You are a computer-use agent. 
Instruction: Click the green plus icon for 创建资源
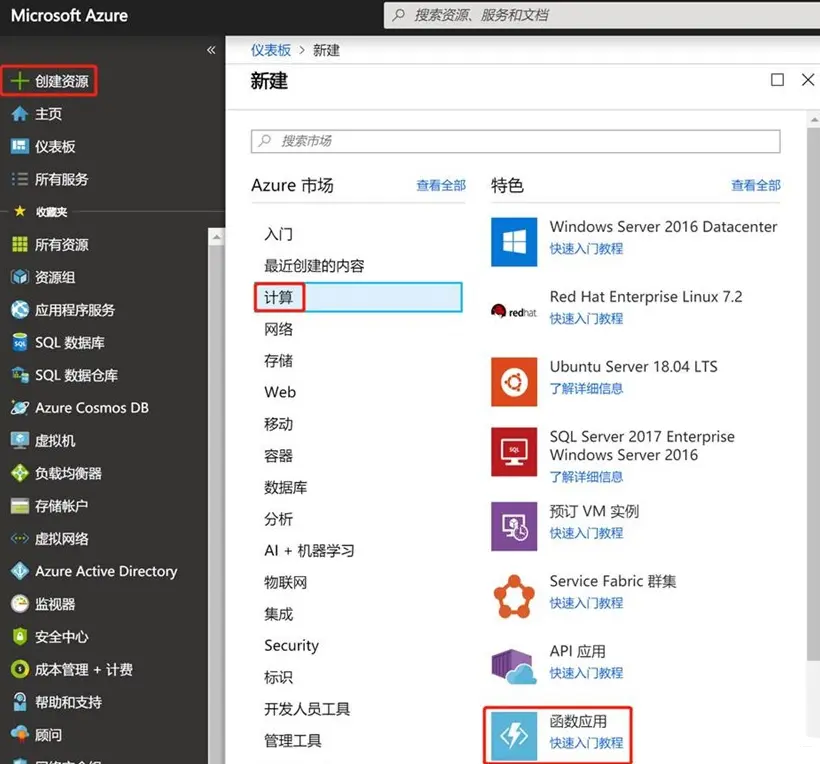19,81
